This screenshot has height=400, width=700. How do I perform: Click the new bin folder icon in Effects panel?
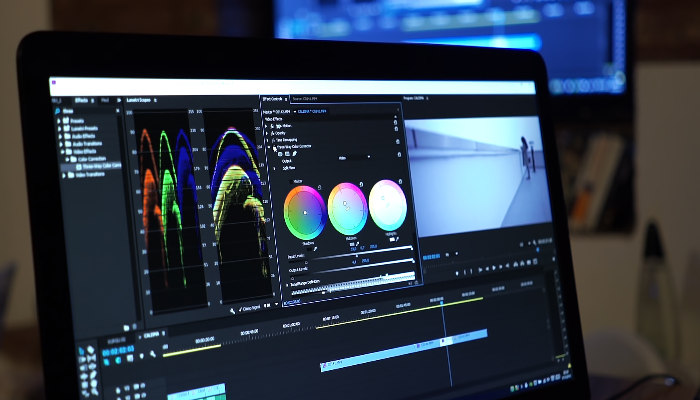125,326
